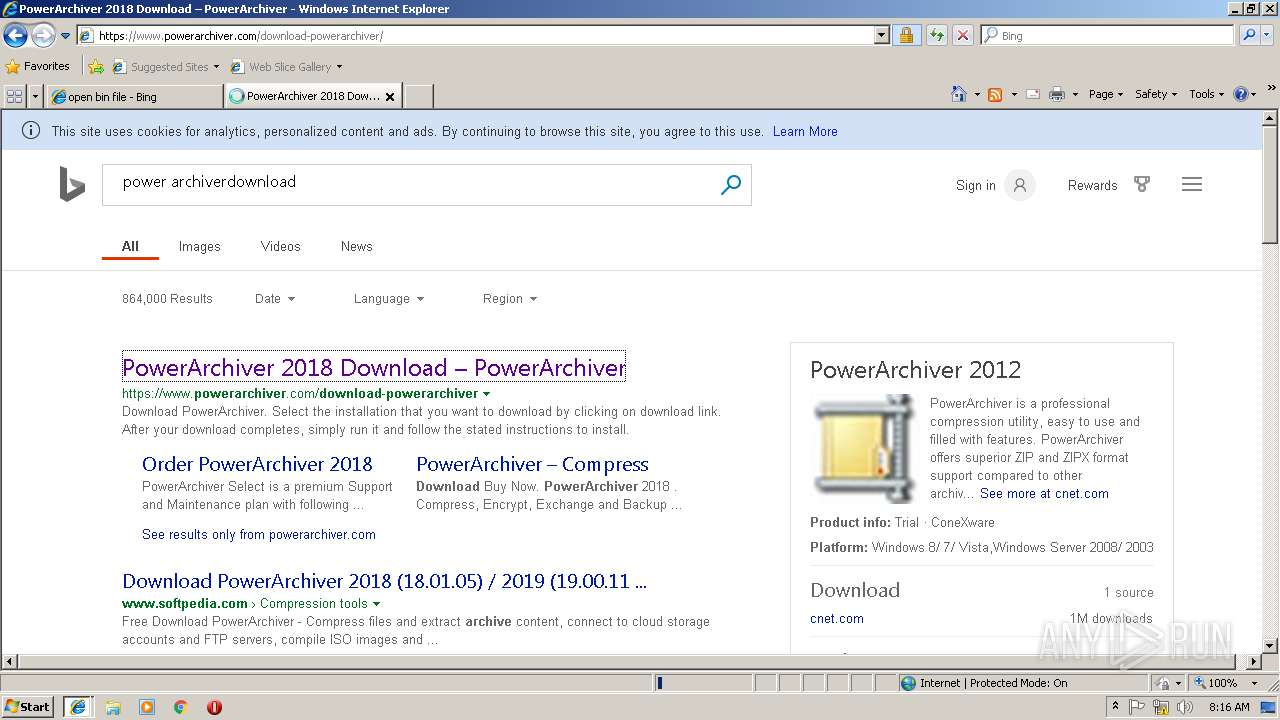The height and width of the screenshot is (720, 1280).
Task: Click the address bar URL field
Action: click(476, 36)
